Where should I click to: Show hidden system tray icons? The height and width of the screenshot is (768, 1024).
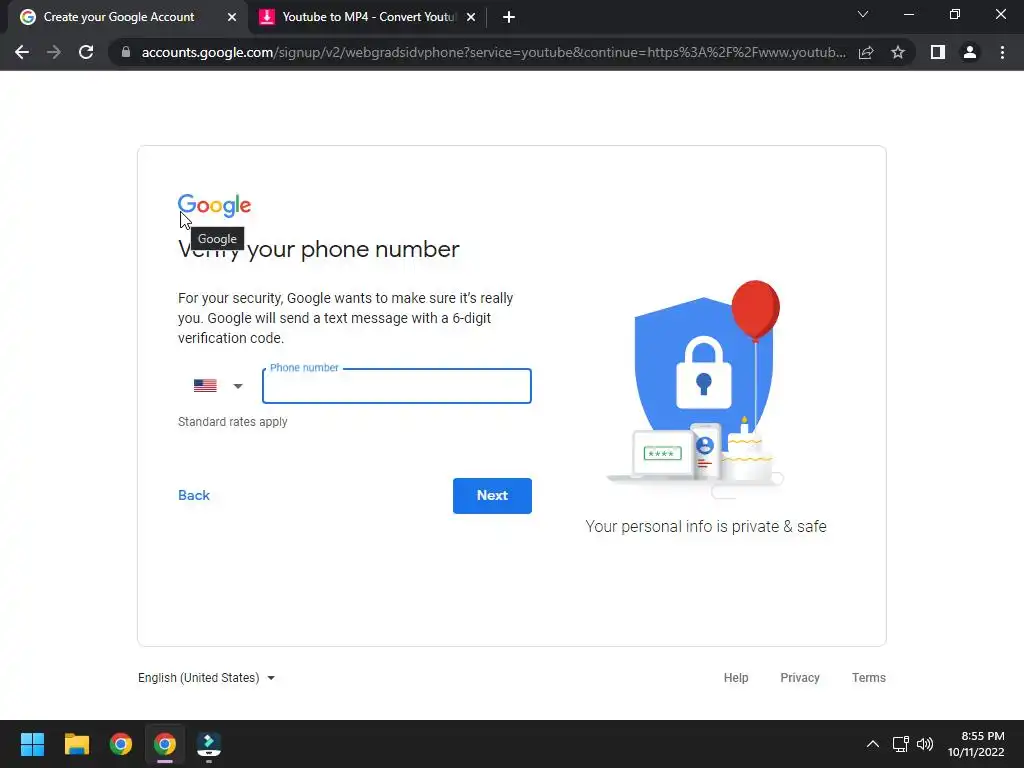[x=872, y=744]
